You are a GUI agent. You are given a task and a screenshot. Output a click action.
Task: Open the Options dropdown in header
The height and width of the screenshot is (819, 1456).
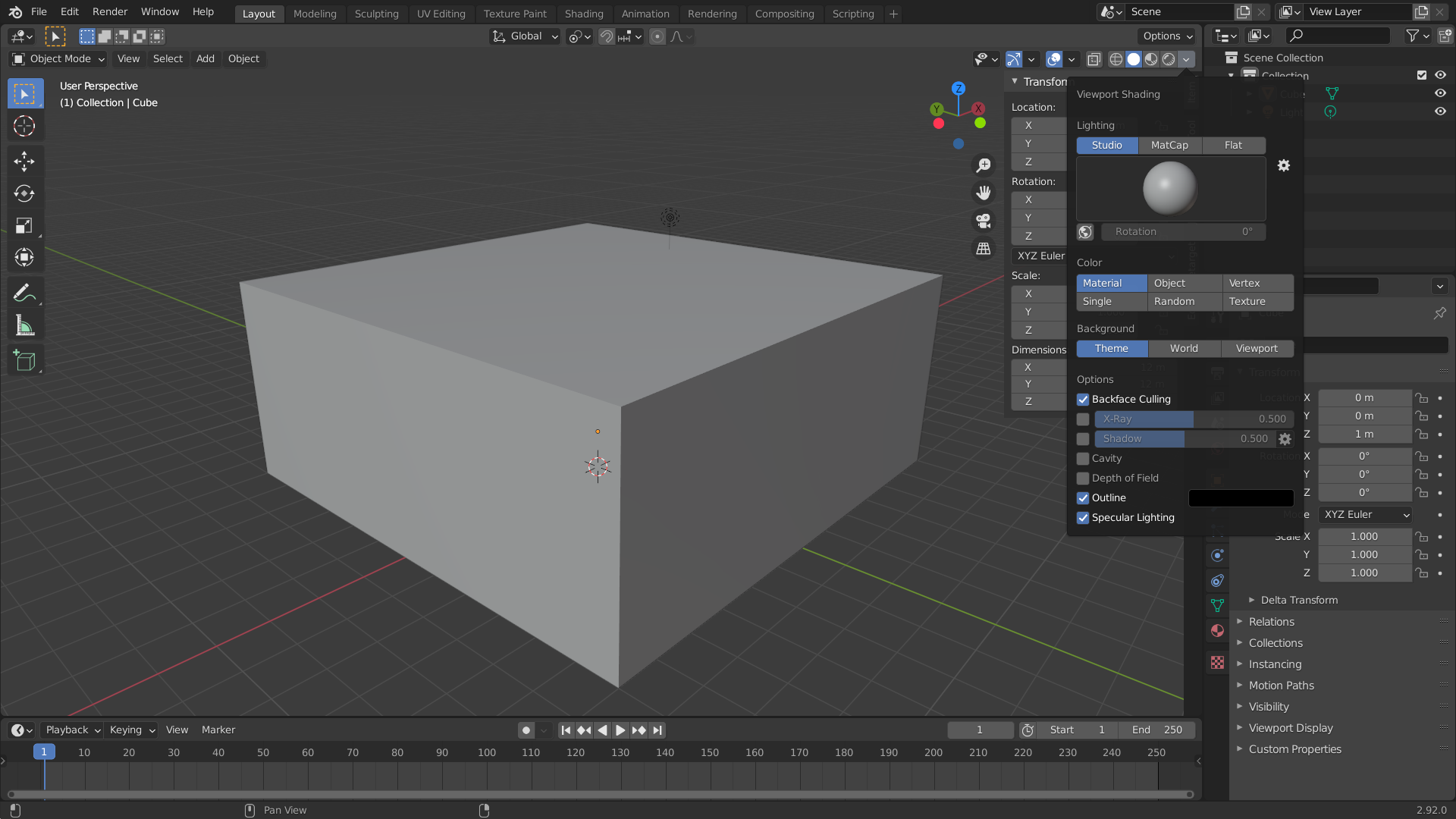[x=1167, y=36]
